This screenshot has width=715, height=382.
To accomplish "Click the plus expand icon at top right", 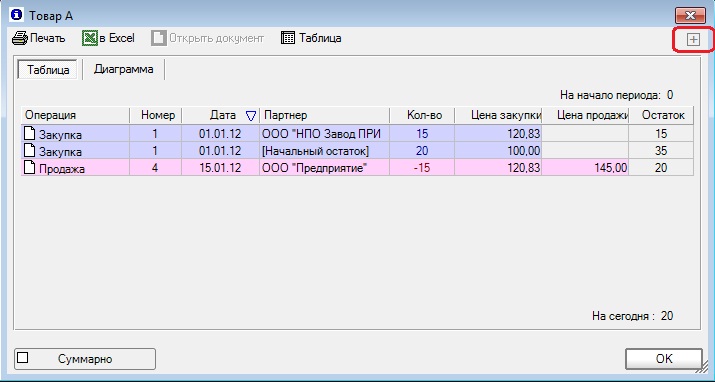I will (693, 40).
